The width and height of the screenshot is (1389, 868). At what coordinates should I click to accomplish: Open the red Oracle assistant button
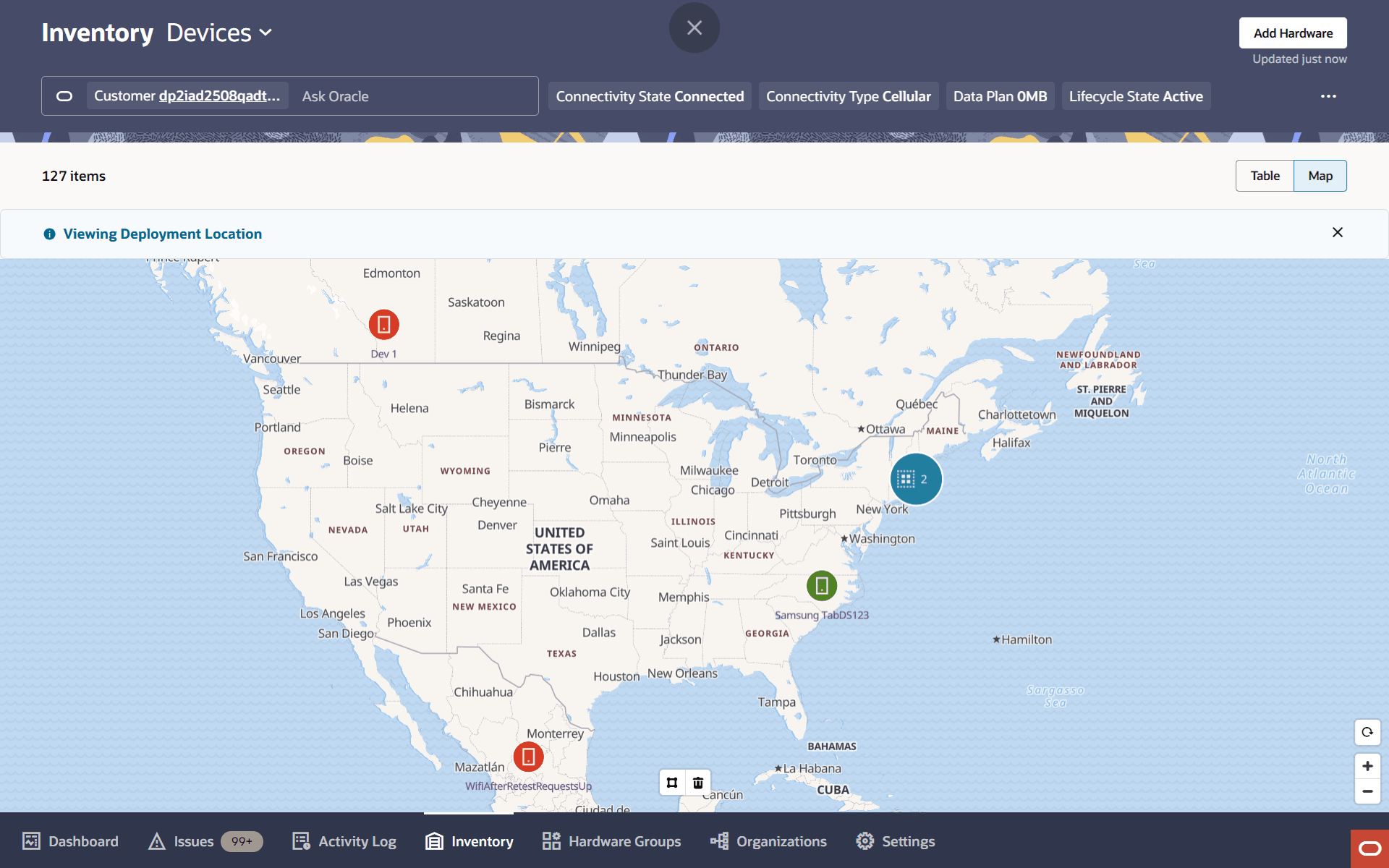1369,848
